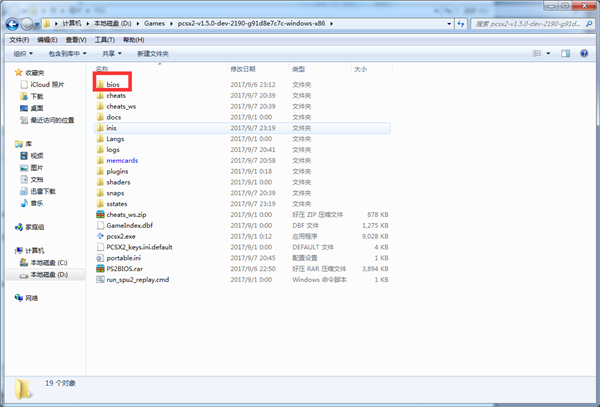600x407 pixels.
Task: Click the search magnifier icon
Action: [589, 24]
